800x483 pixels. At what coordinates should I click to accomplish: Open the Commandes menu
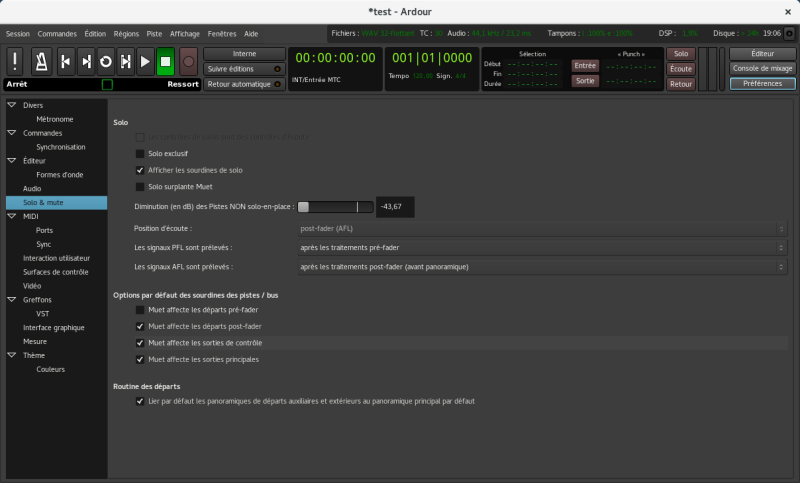click(57, 34)
